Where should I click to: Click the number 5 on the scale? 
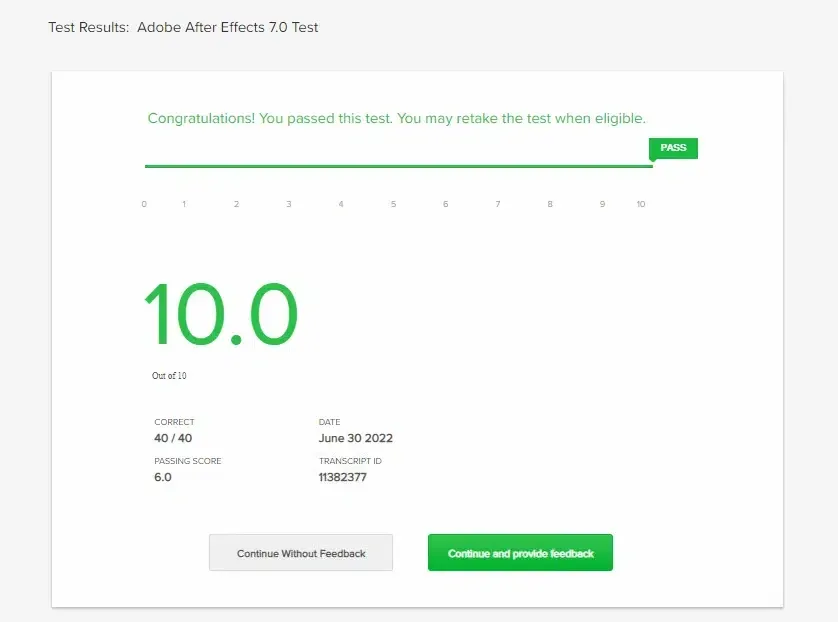[393, 204]
